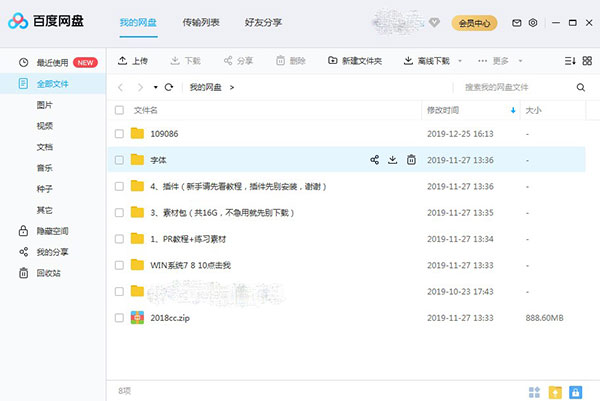Tick the checkbox for folder 109086
This screenshot has width=600, height=401.
[x=119, y=133]
